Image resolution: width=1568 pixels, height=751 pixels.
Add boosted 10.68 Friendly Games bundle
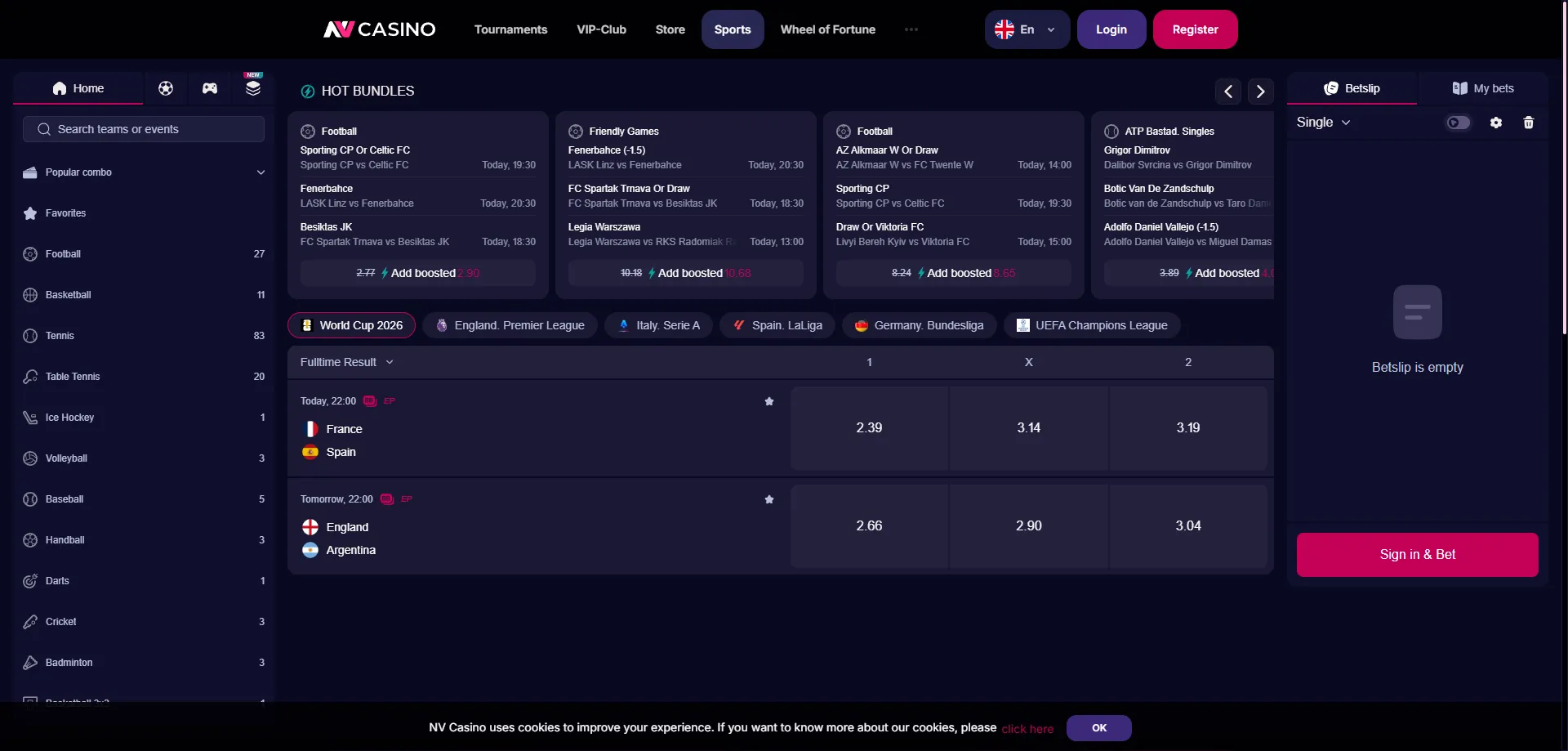tap(686, 273)
